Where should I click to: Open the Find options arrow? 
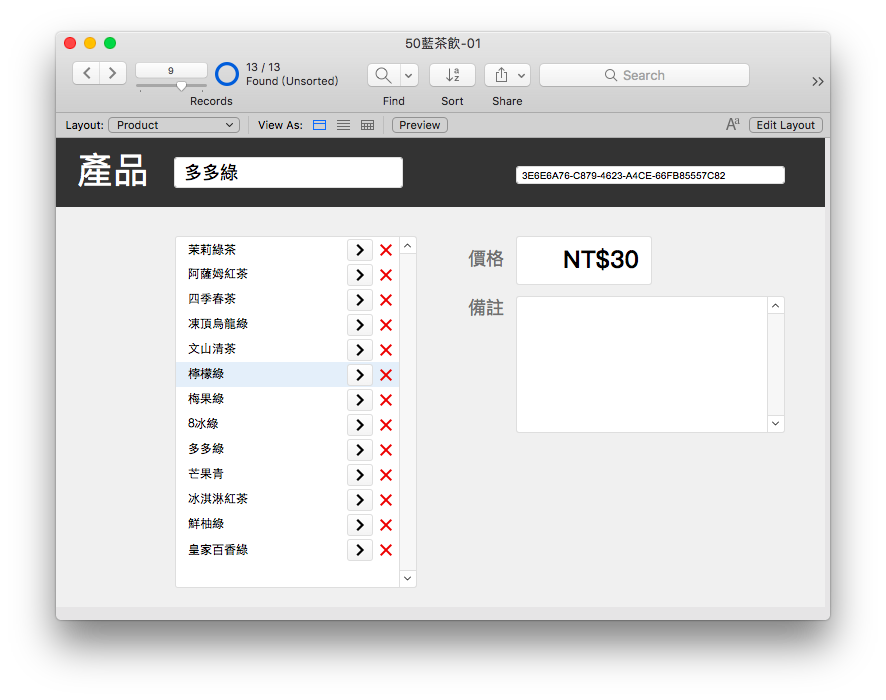click(x=409, y=75)
